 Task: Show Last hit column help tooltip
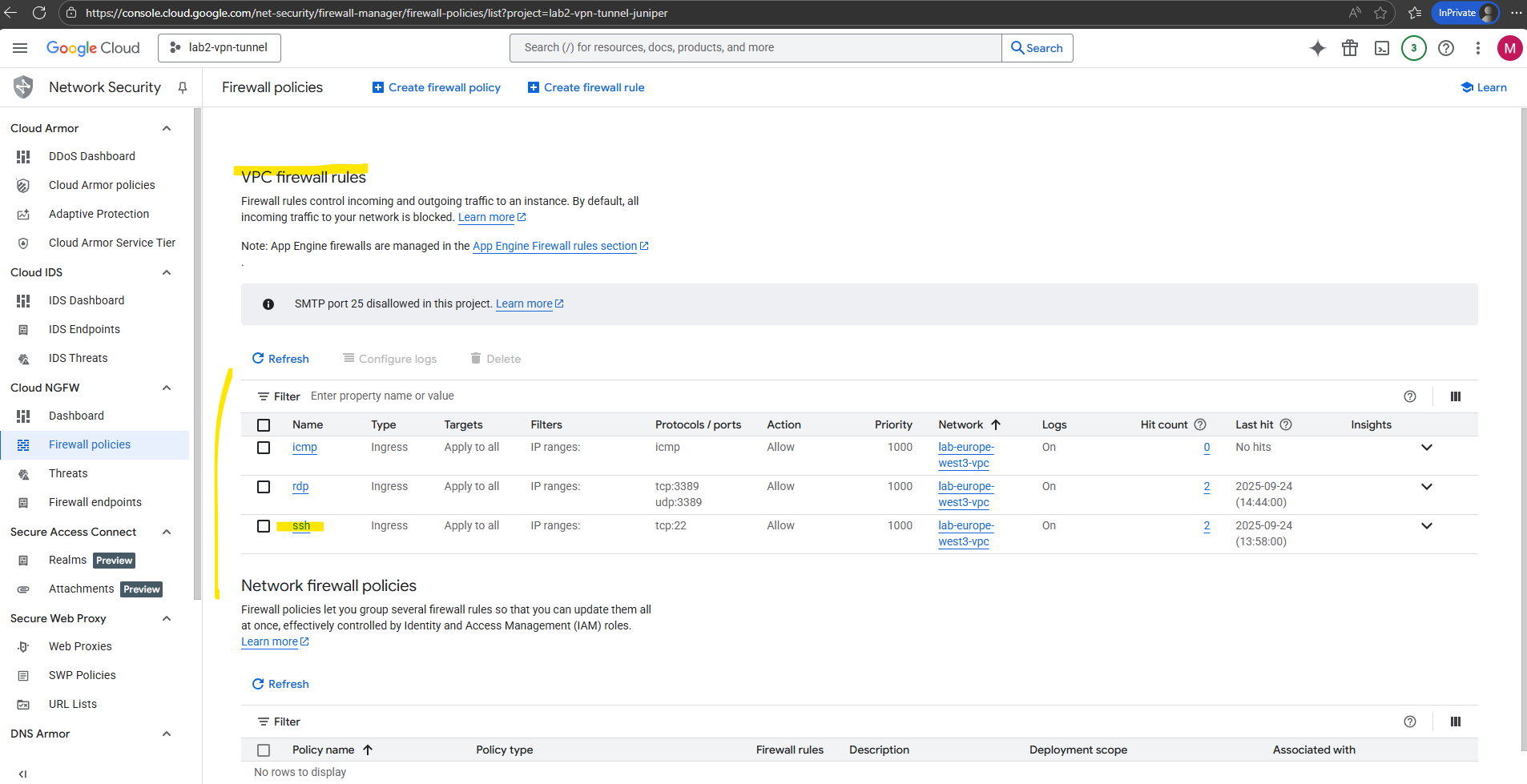[1286, 424]
